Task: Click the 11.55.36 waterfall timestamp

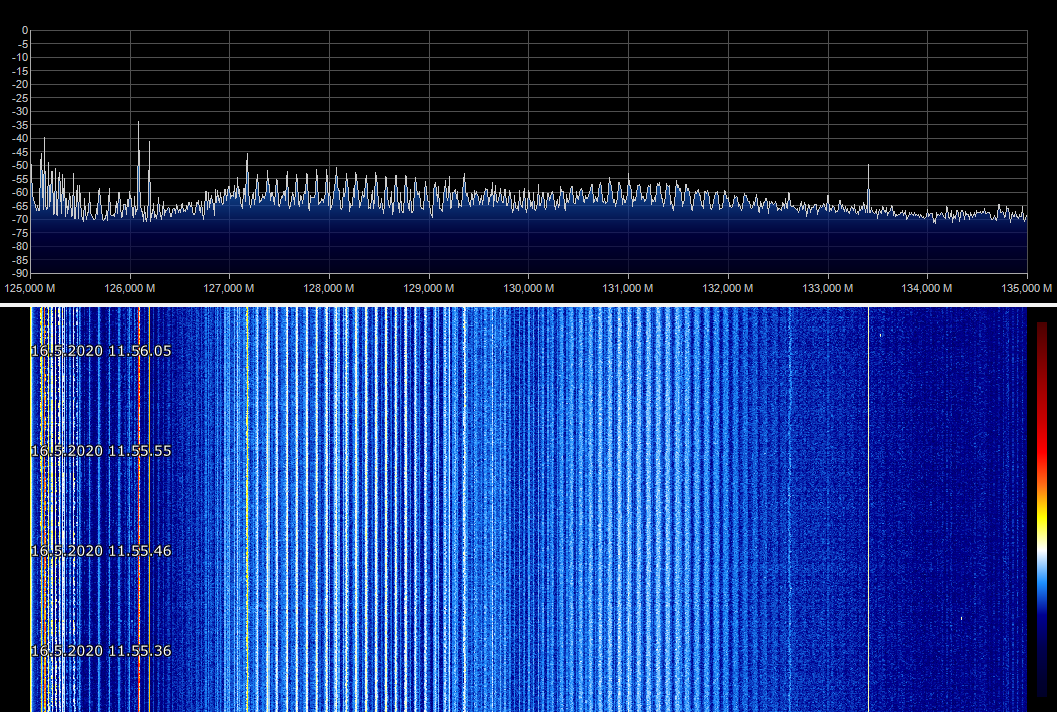Action: pos(101,651)
